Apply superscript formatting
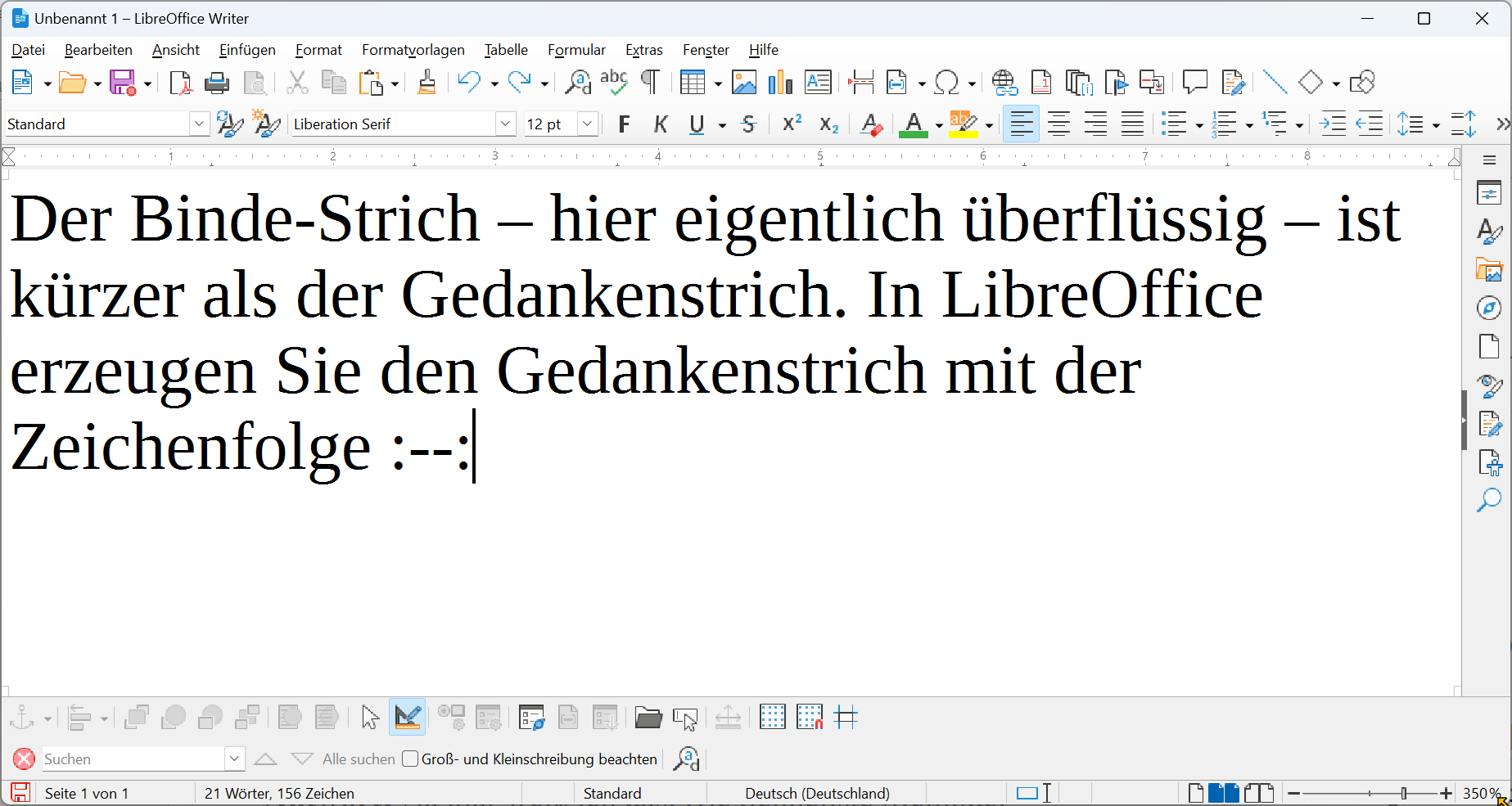 point(792,124)
